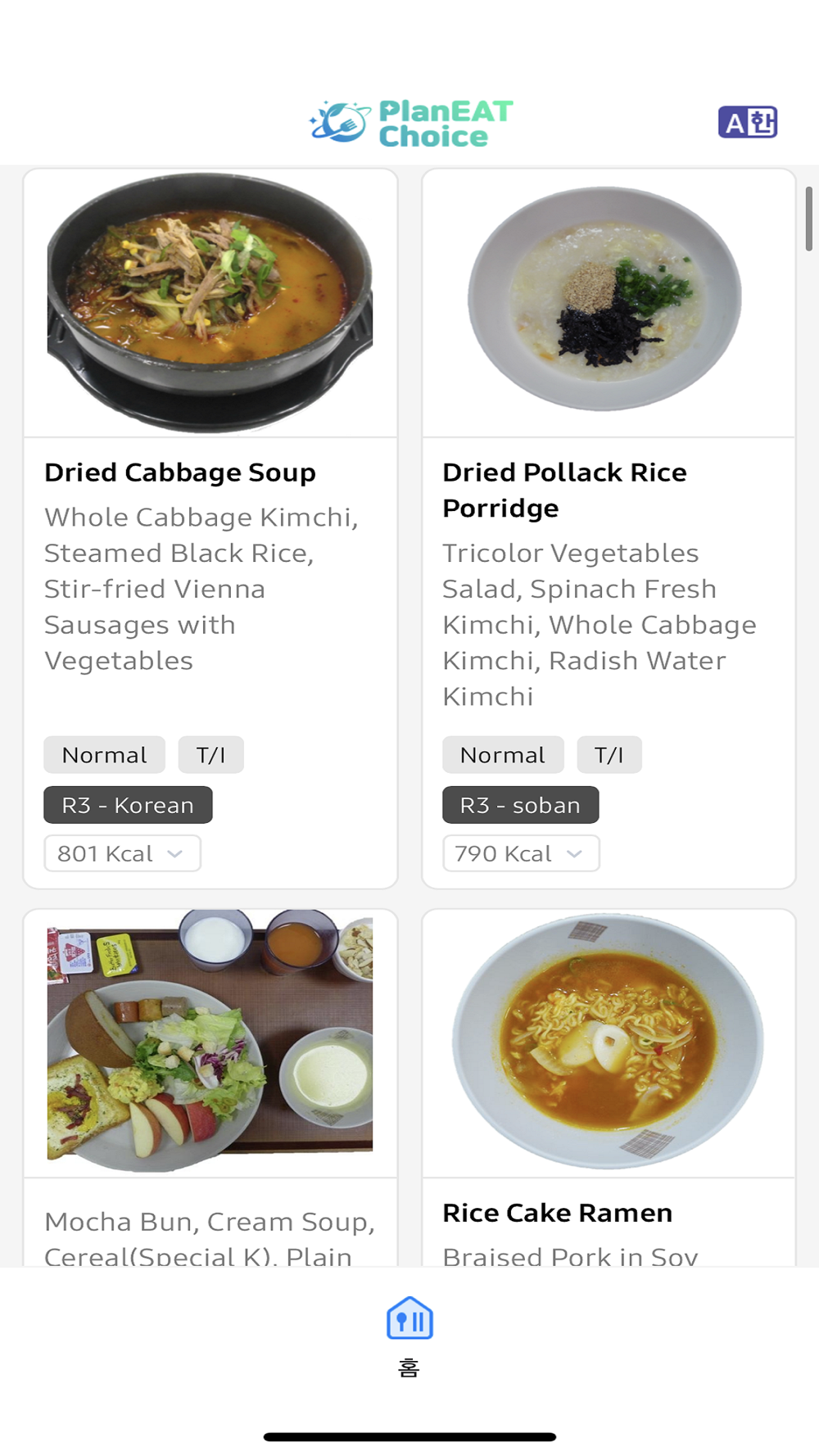
Task: Select the 홈 tab label
Action: click(409, 1368)
